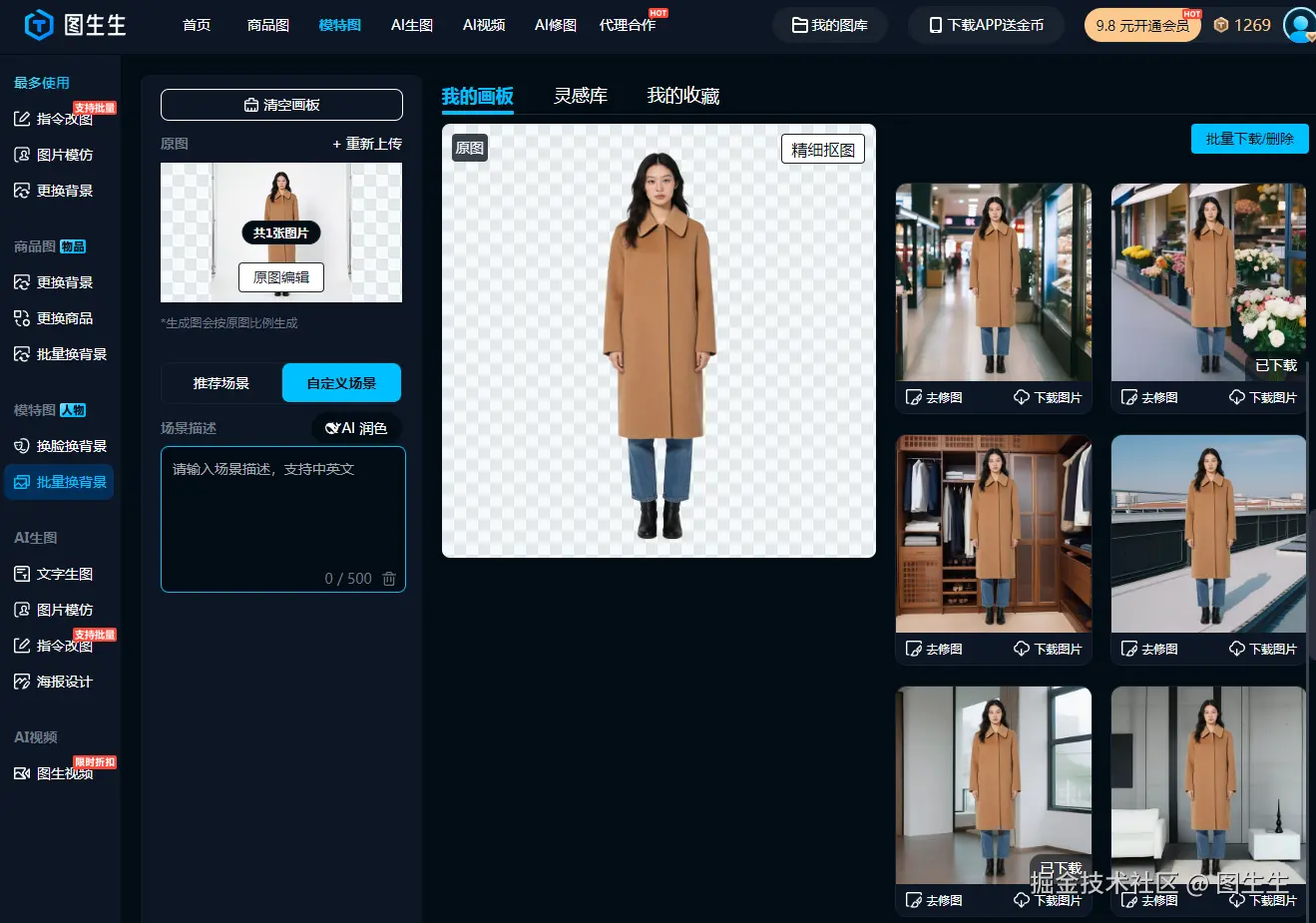Click 下载图片 under shopping mall image
Image resolution: width=1316 pixels, height=923 pixels.
tap(1048, 397)
